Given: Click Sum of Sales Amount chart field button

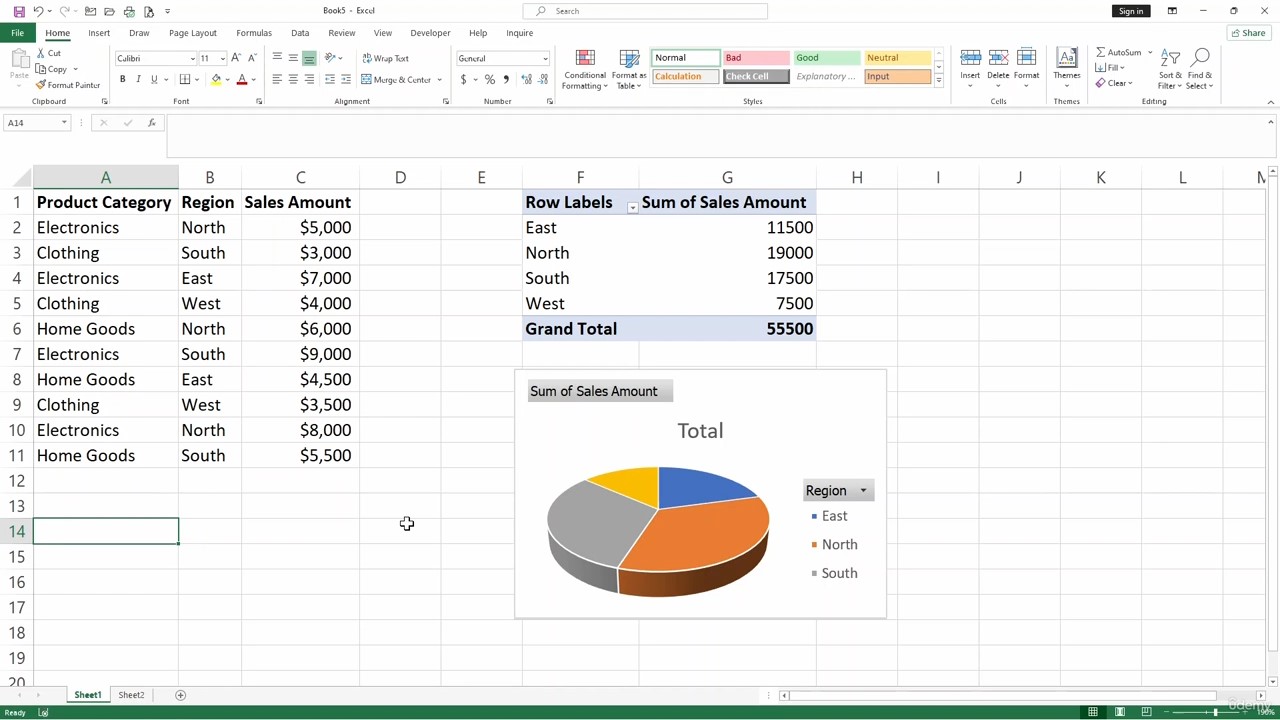Looking at the screenshot, I should (600, 391).
